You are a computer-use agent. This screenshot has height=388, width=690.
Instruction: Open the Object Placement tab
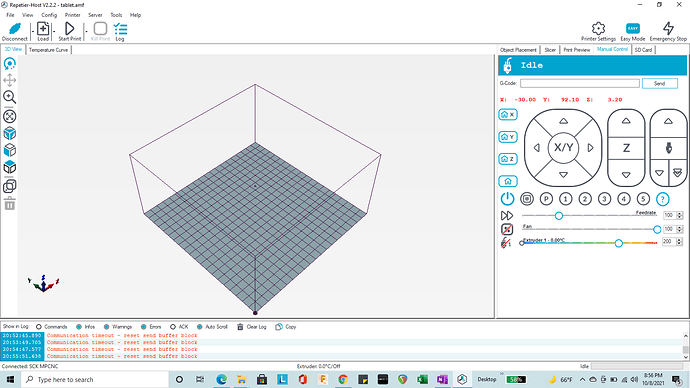518,50
